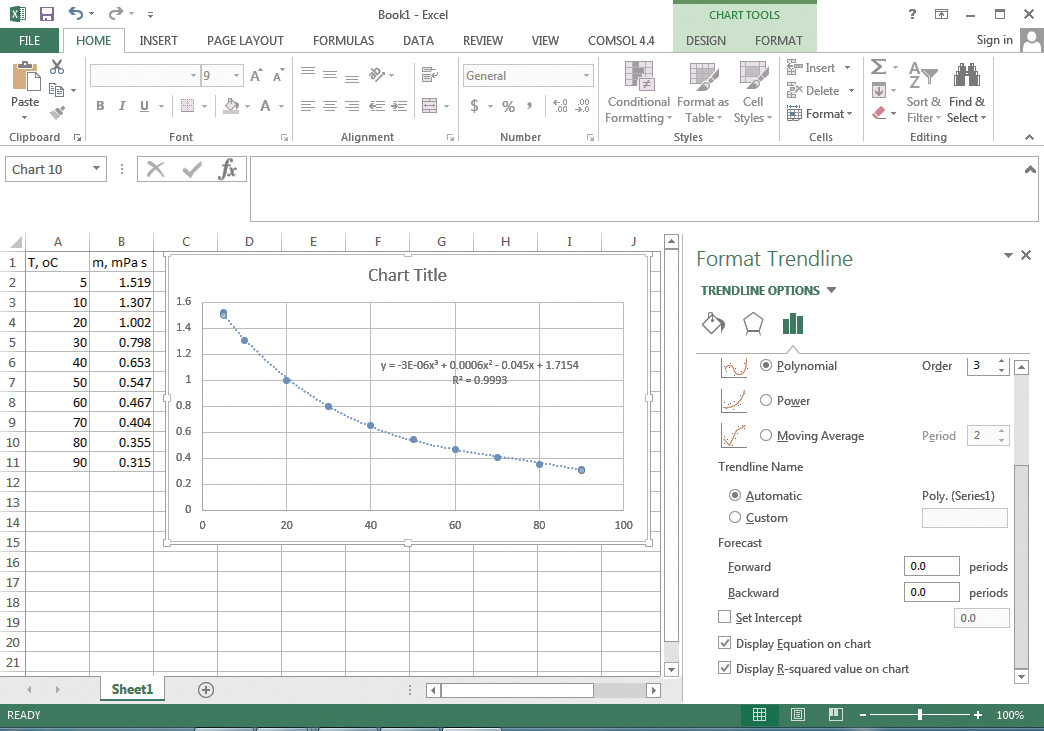
Task: Open Conditional Formatting options
Action: pyautogui.click(x=638, y=93)
